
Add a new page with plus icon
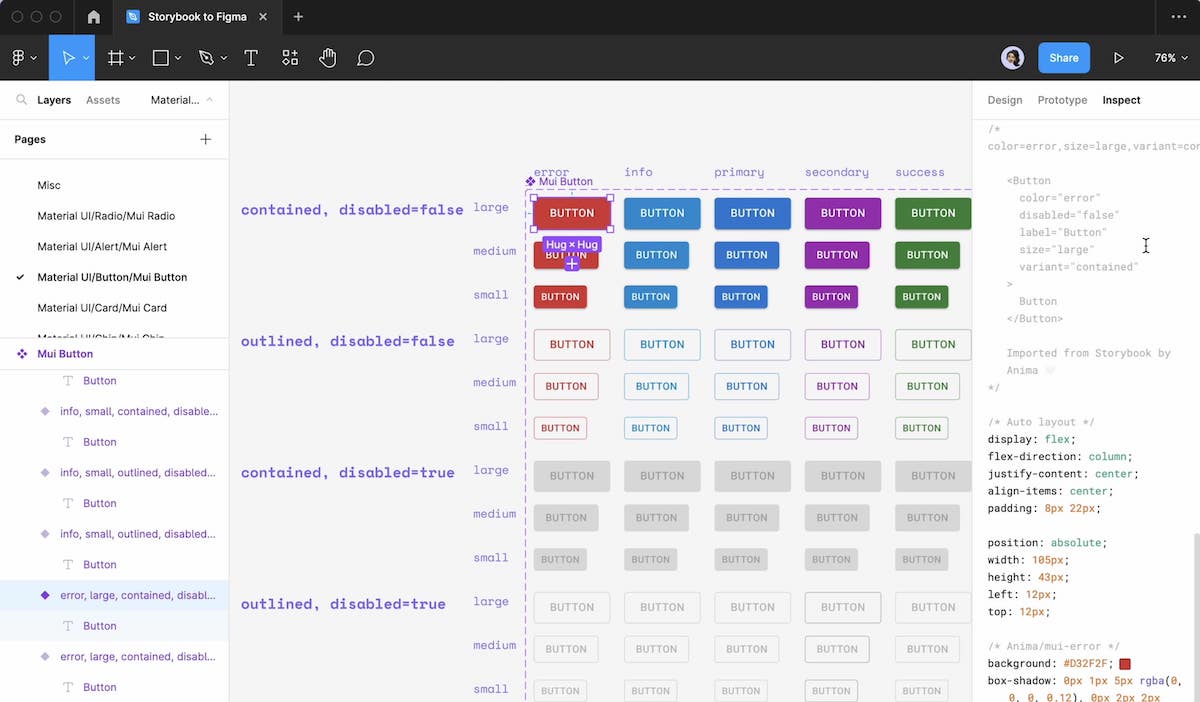click(x=205, y=139)
